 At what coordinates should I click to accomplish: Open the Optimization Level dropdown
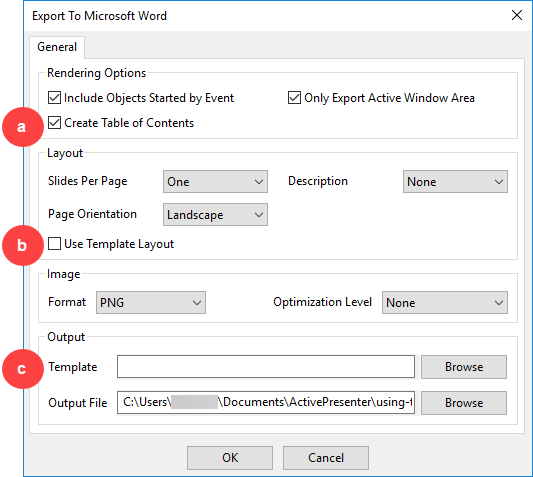click(x=445, y=302)
